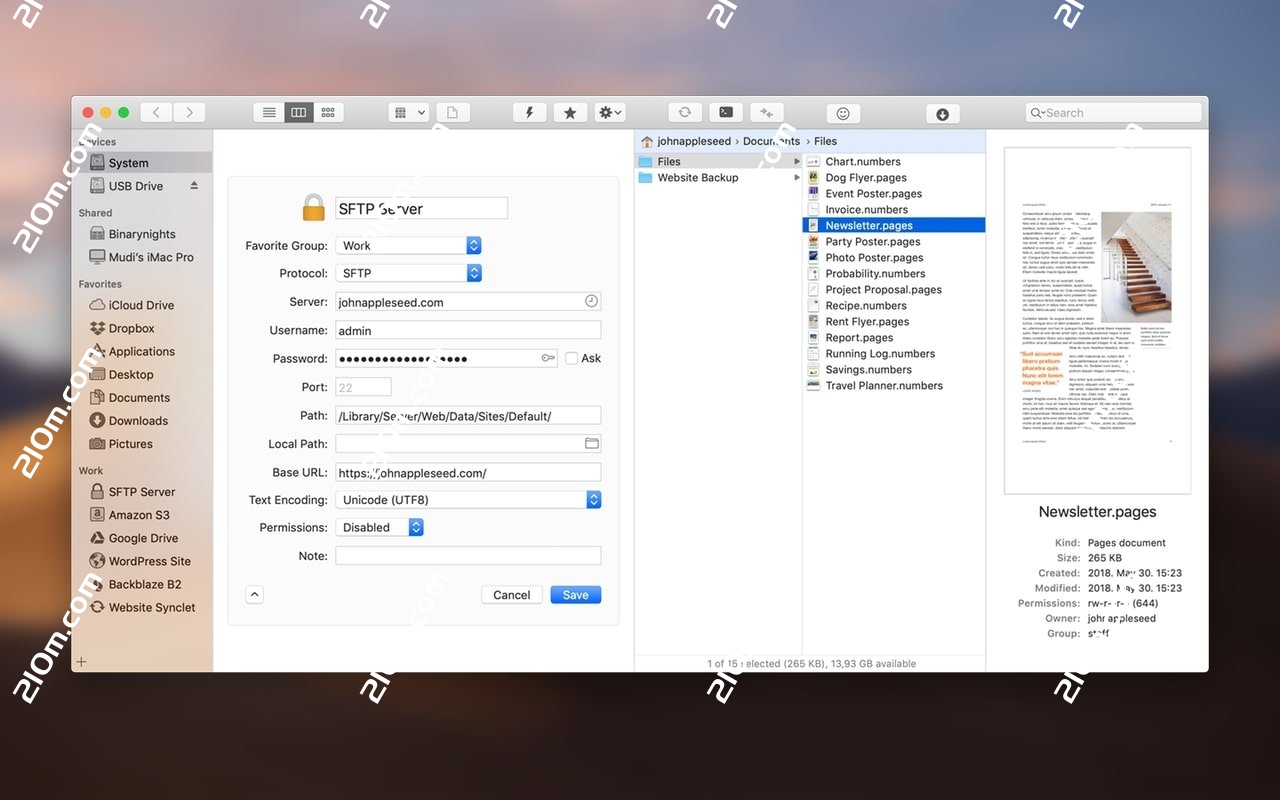Click the Base URL field
1280x800 pixels.
coord(468,472)
